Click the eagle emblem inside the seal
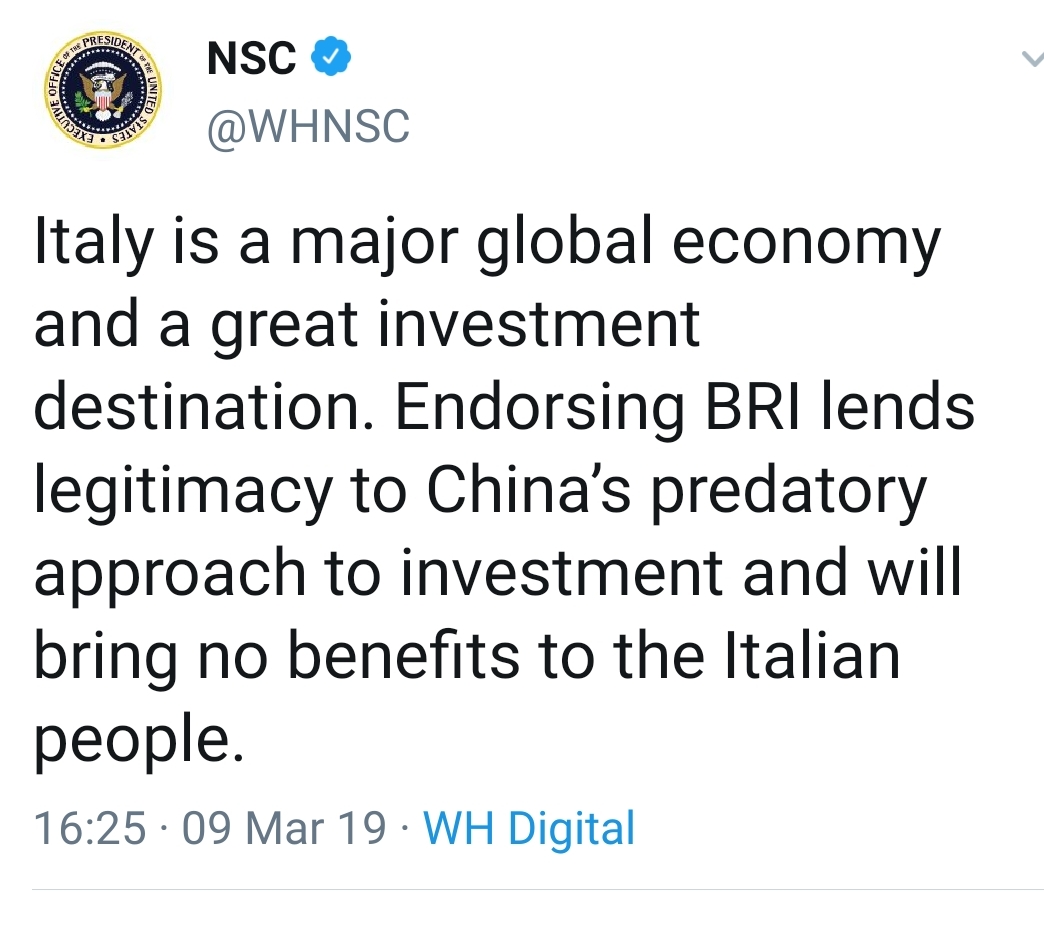This screenshot has height=926, width=1044. pos(98,94)
